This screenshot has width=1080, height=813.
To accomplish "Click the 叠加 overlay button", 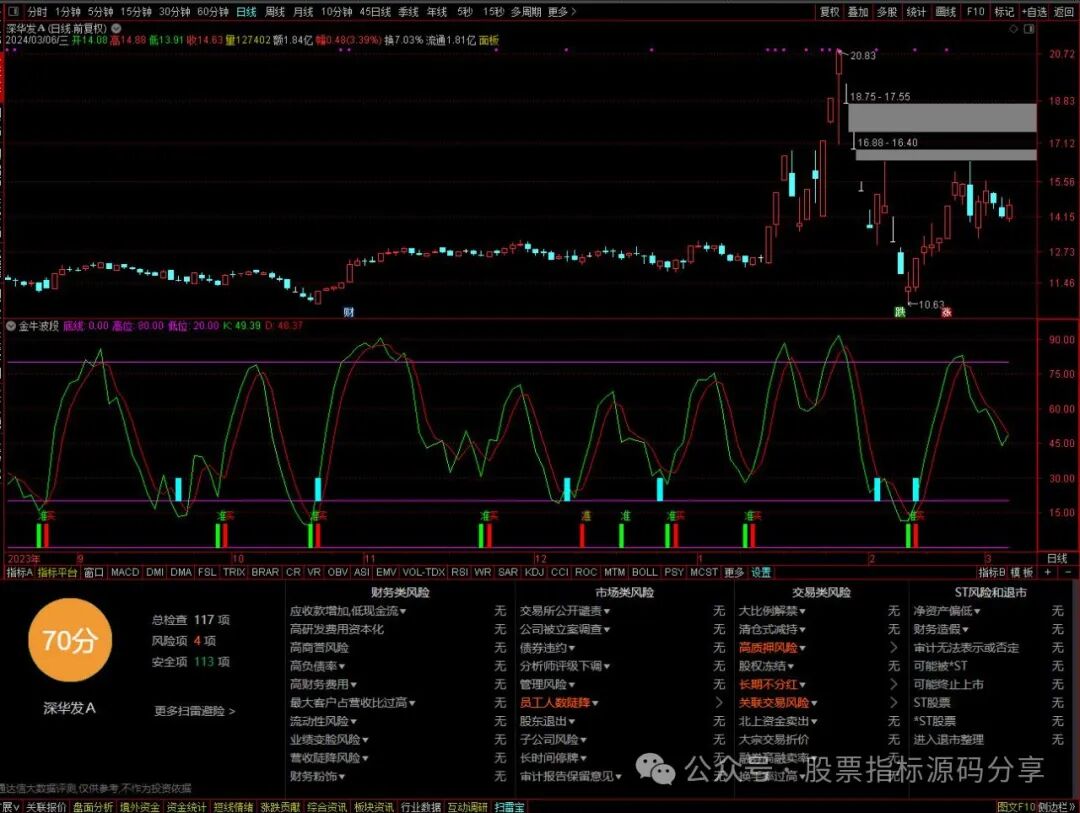I will 858,12.
